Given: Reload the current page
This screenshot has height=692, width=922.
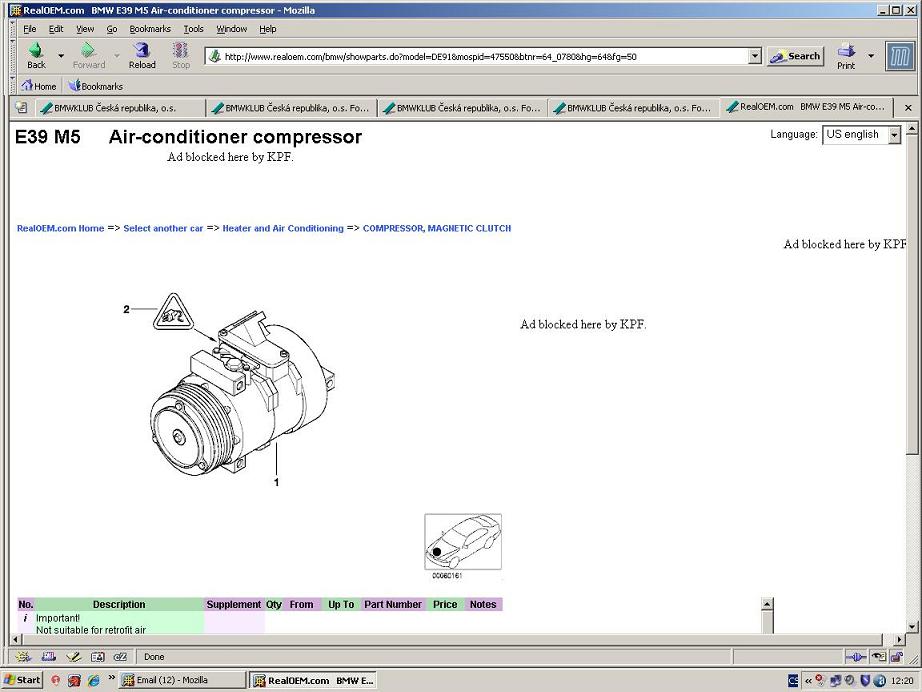Looking at the screenshot, I should (142, 56).
